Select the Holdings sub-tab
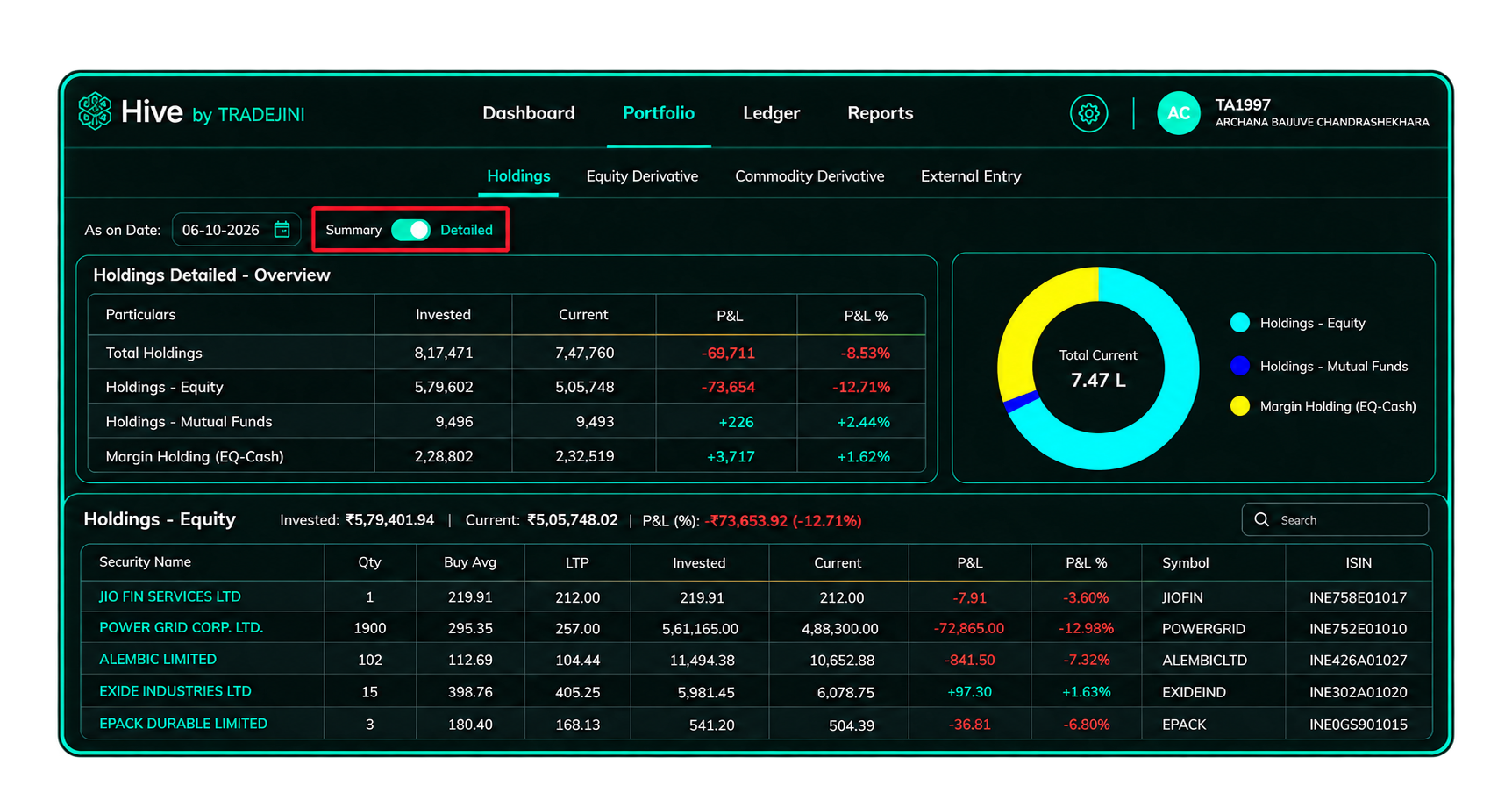This screenshot has height=800, width=1512. tap(518, 176)
